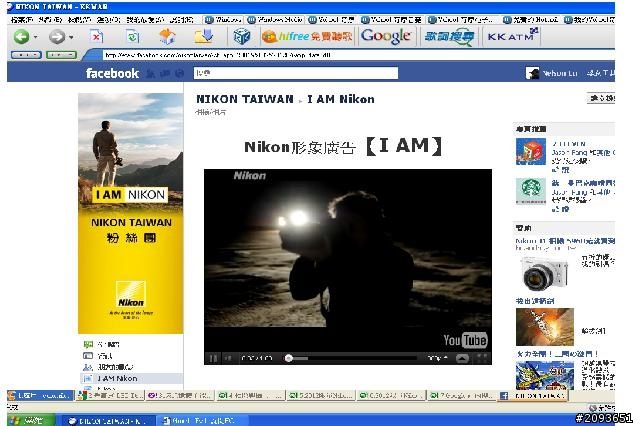Switch to the first orange browser tab
This screenshot has width=640, height=426.
tap(40, 395)
